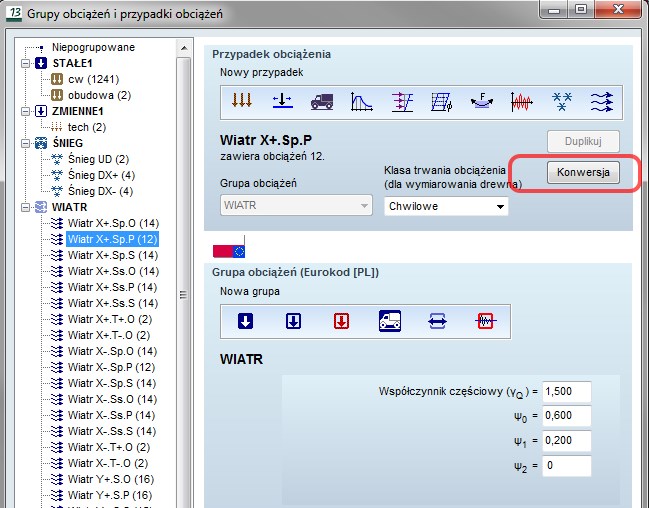This screenshot has height=508, width=649.
Task: Create new accidental group with red arrow icon
Action: (x=341, y=320)
